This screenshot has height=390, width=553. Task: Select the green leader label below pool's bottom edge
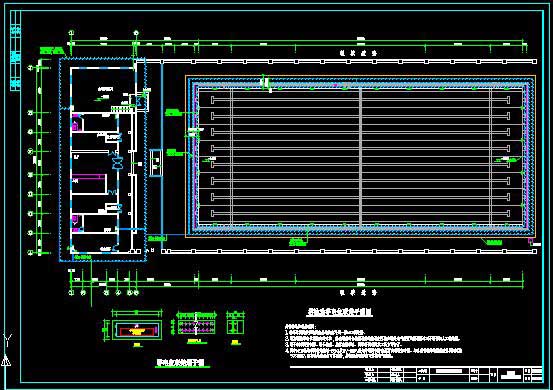(x=297, y=242)
